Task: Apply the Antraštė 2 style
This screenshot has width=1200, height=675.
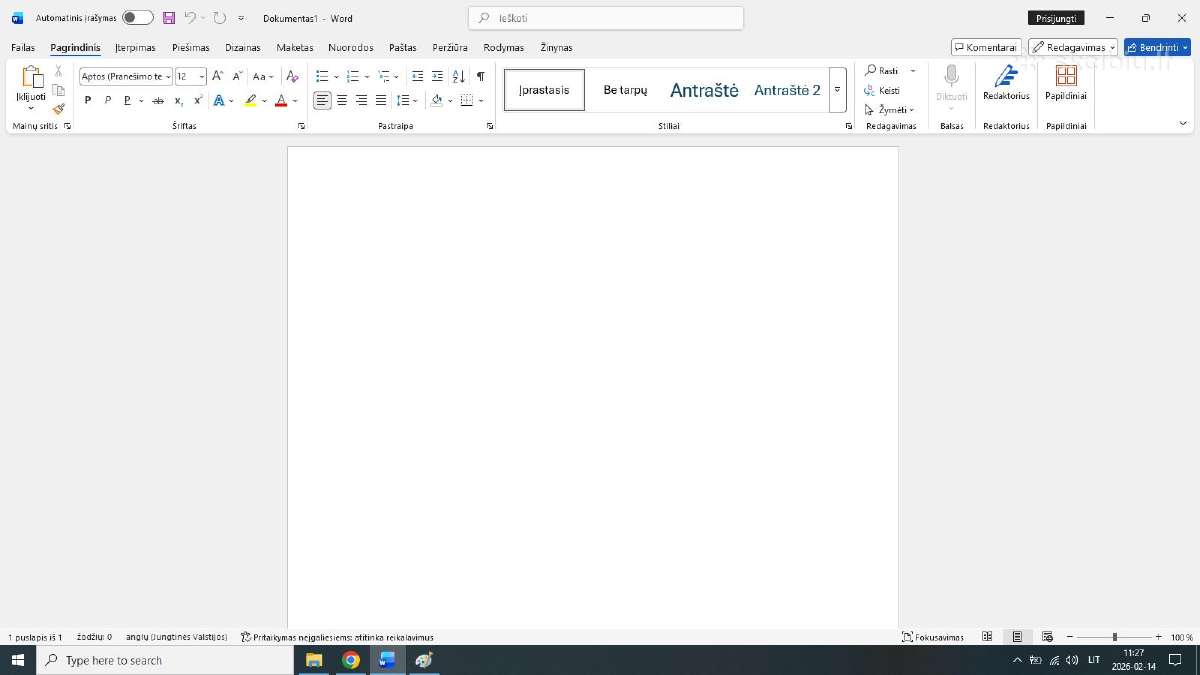Action: pos(787,90)
